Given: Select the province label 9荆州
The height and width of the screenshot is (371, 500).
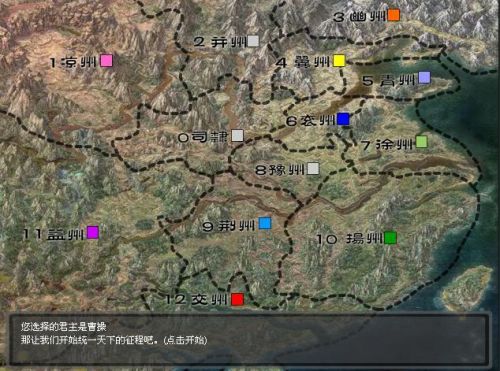Looking at the screenshot, I should coord(229,226).
